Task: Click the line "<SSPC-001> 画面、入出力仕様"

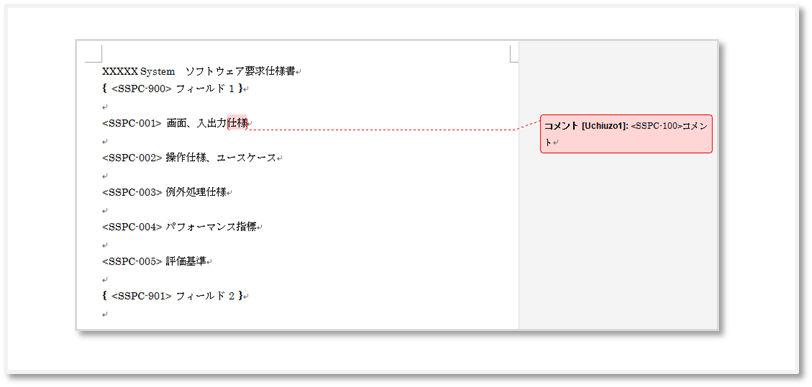Action: pos(175,123)
